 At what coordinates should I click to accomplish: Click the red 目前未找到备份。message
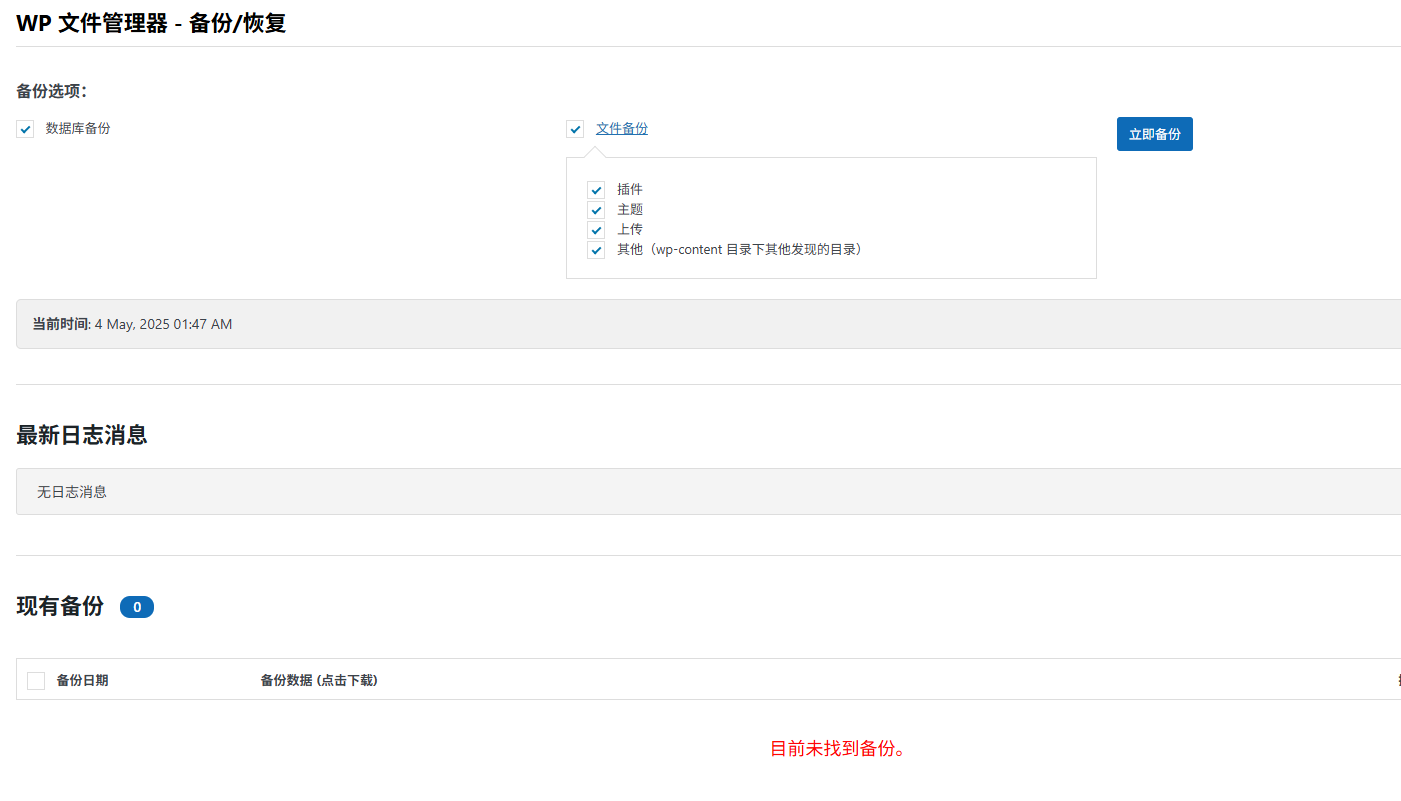pyautogui.click(x=838, y=748)
